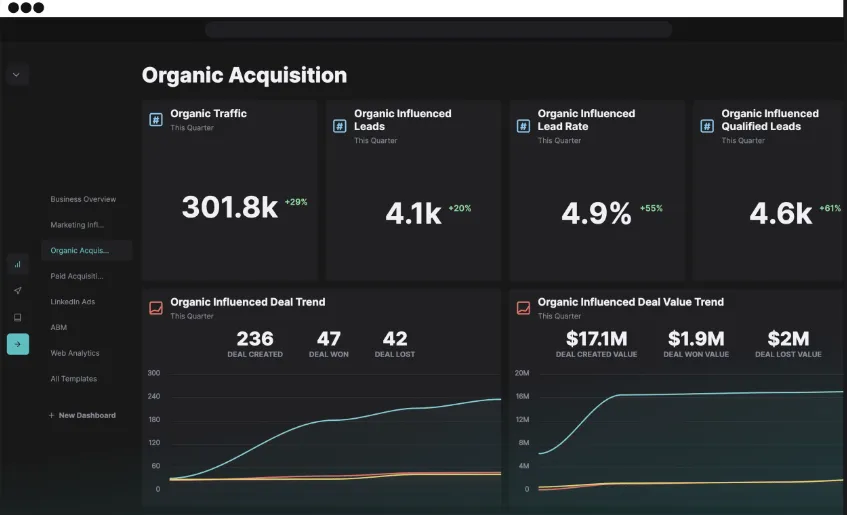Expand the chevron dropdown at top left
The image size is (847, 515).
pyautogui.click(x=17, y=75)
